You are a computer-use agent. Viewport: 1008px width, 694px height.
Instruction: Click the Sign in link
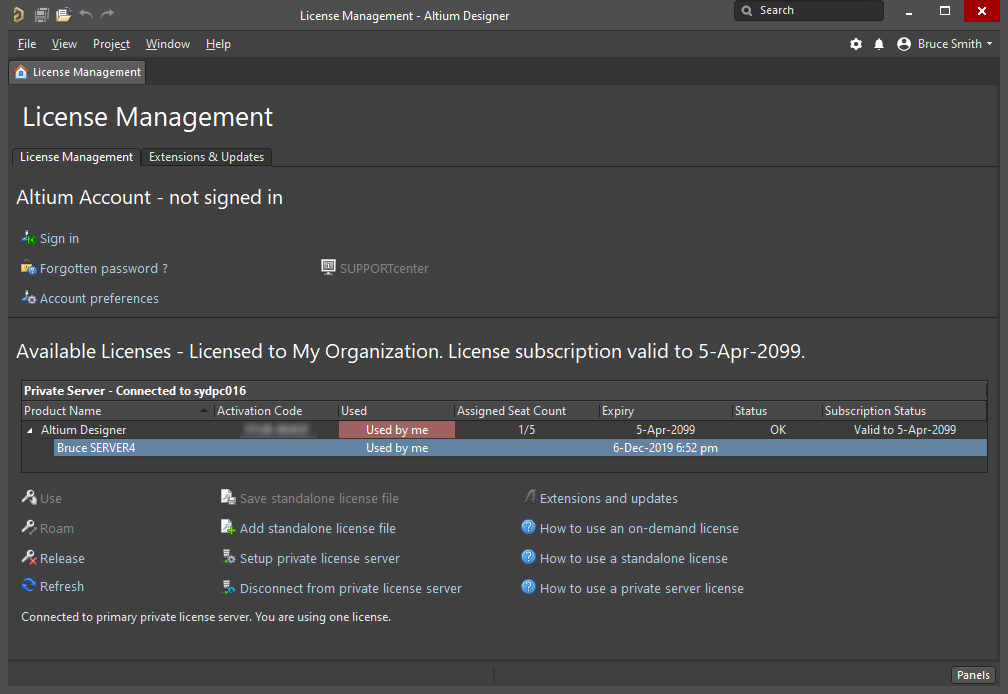(59, 238)
